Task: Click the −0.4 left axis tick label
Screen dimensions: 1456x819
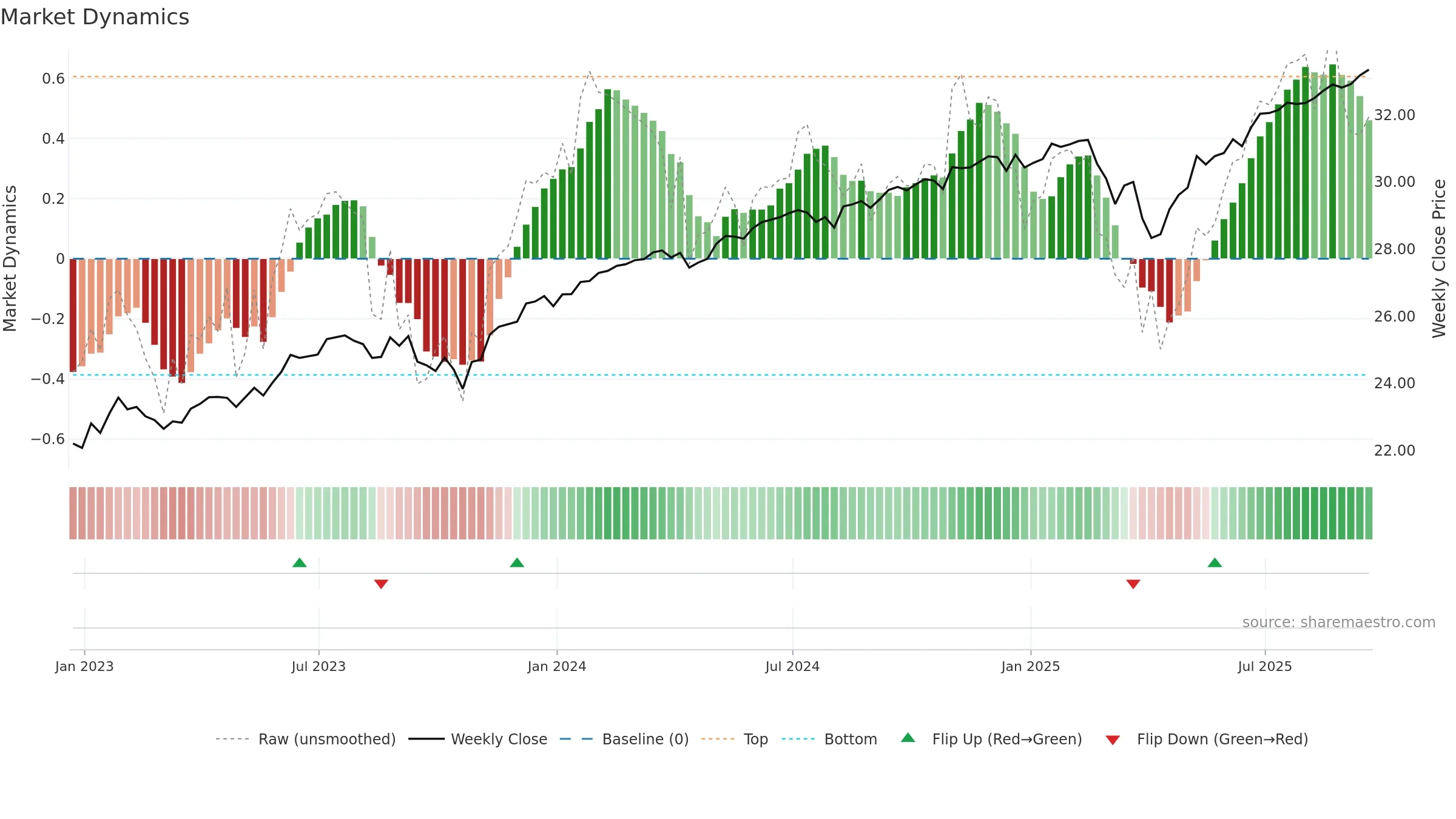Action: click(48, 379)
